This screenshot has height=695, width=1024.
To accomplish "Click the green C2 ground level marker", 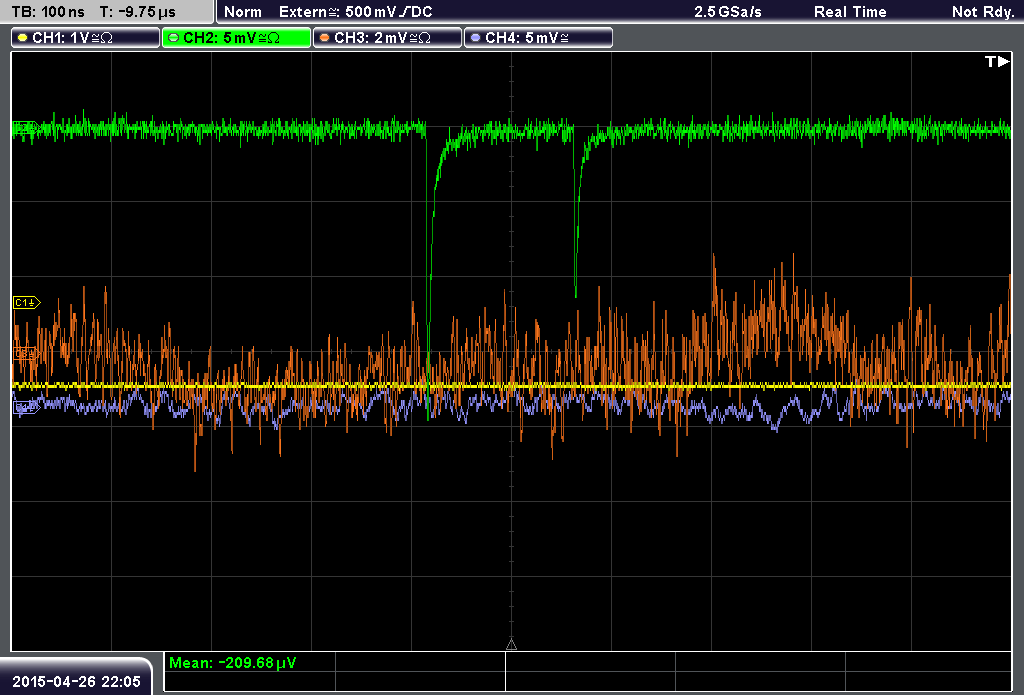I will (27, 127).
